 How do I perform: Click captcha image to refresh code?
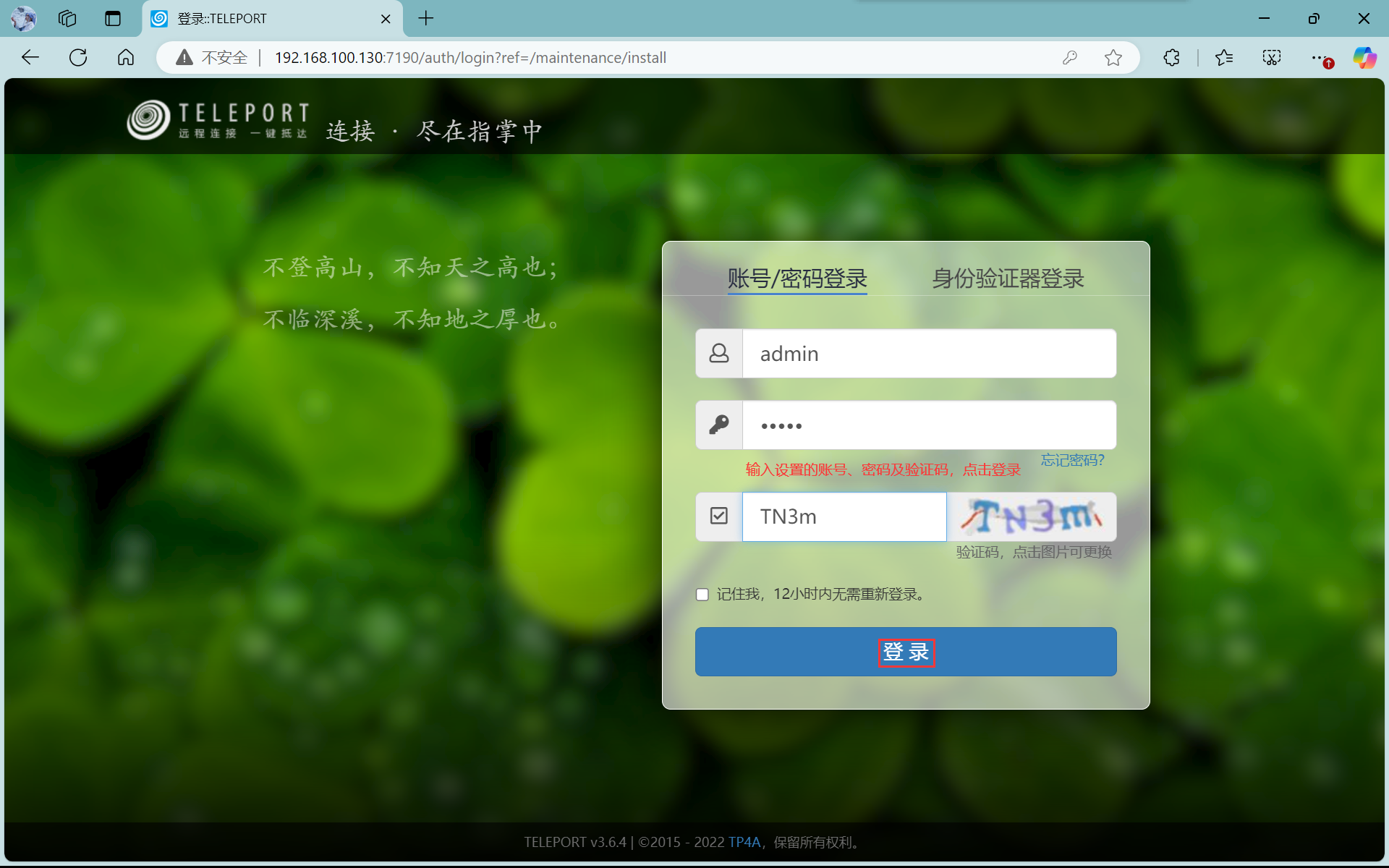[x=1032, y=516]
